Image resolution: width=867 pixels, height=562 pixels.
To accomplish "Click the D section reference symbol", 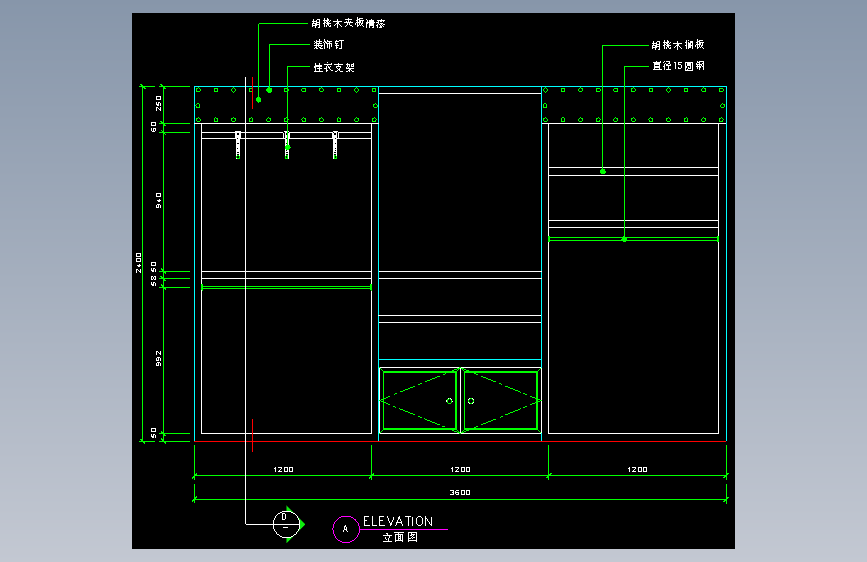I will pos(288,524).
